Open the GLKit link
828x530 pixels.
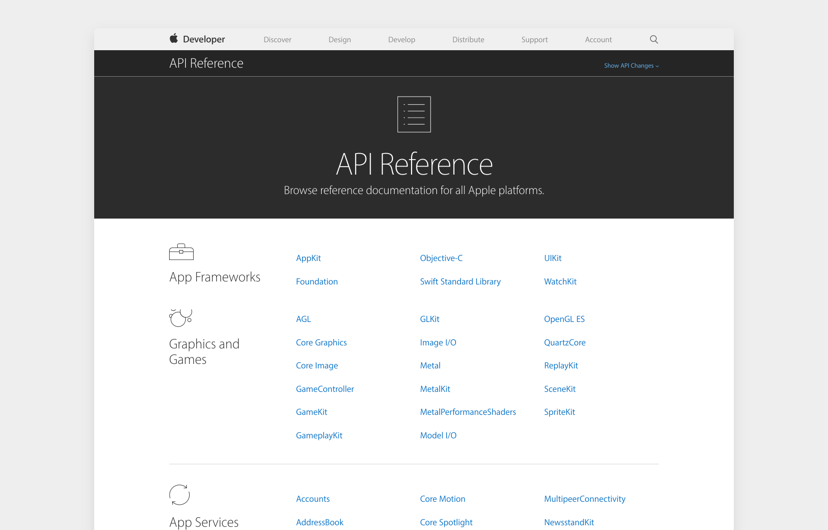pyautogui.click(x=429, y=319)
